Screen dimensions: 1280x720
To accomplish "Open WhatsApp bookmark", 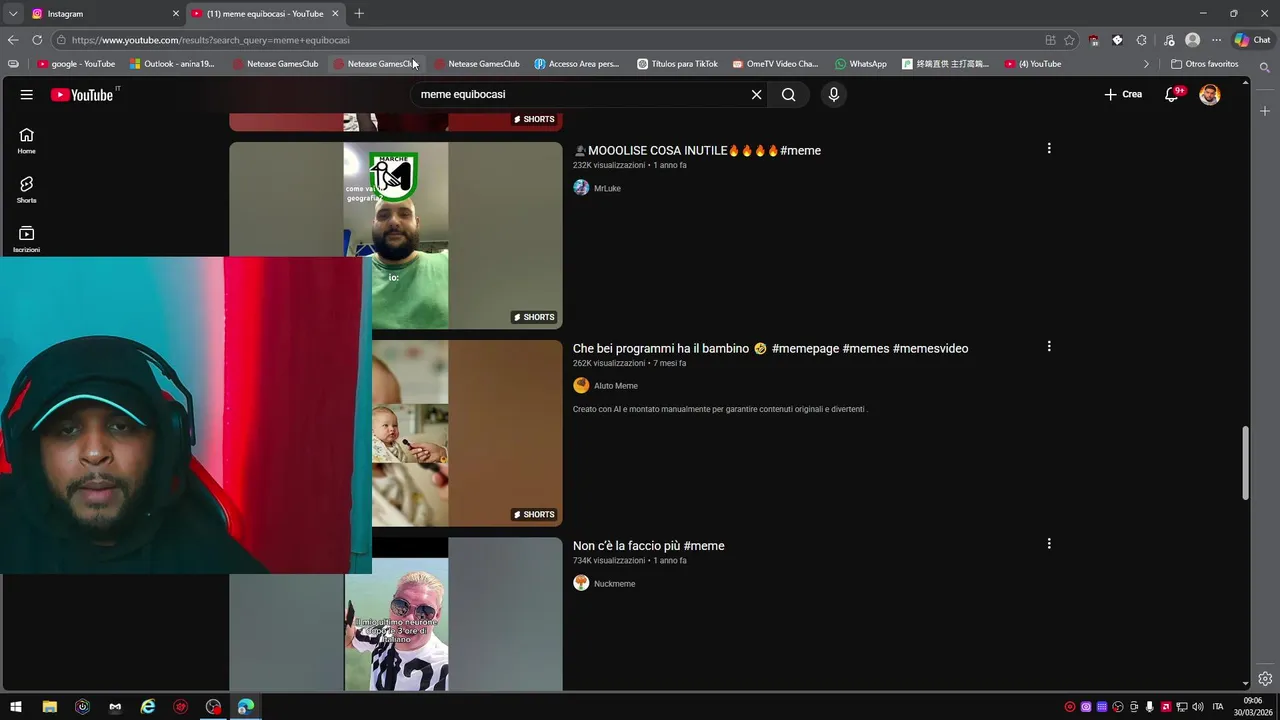I will [861, 64].
